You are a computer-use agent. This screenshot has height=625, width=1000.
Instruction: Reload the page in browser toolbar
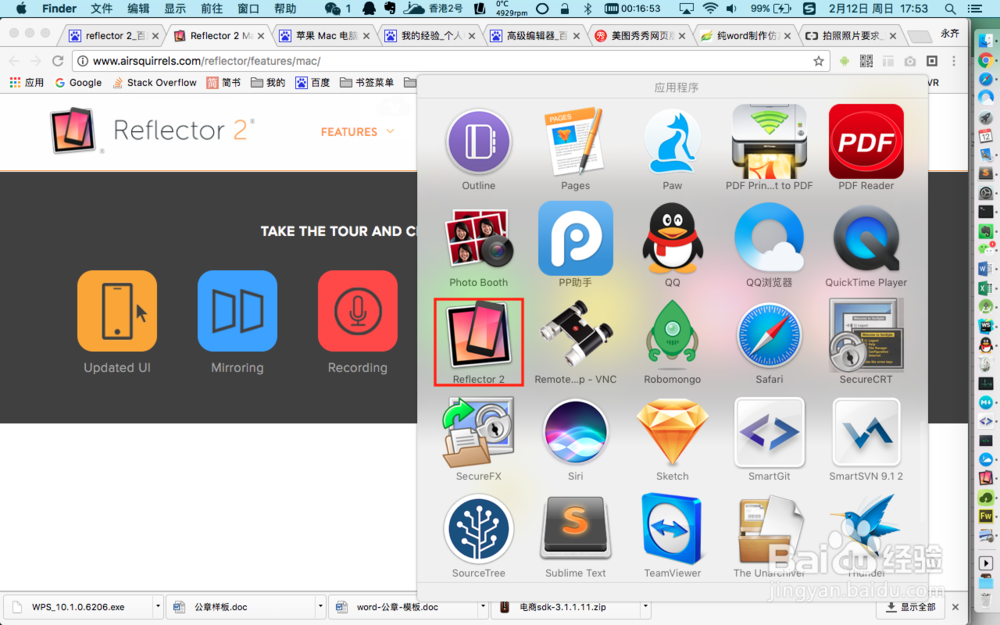tap(57, 61)
